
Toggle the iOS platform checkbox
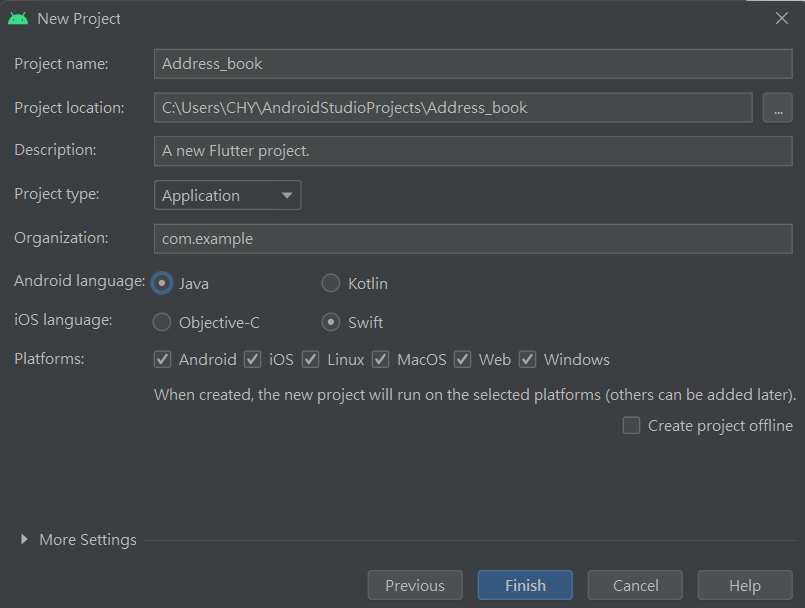point(253,359)
